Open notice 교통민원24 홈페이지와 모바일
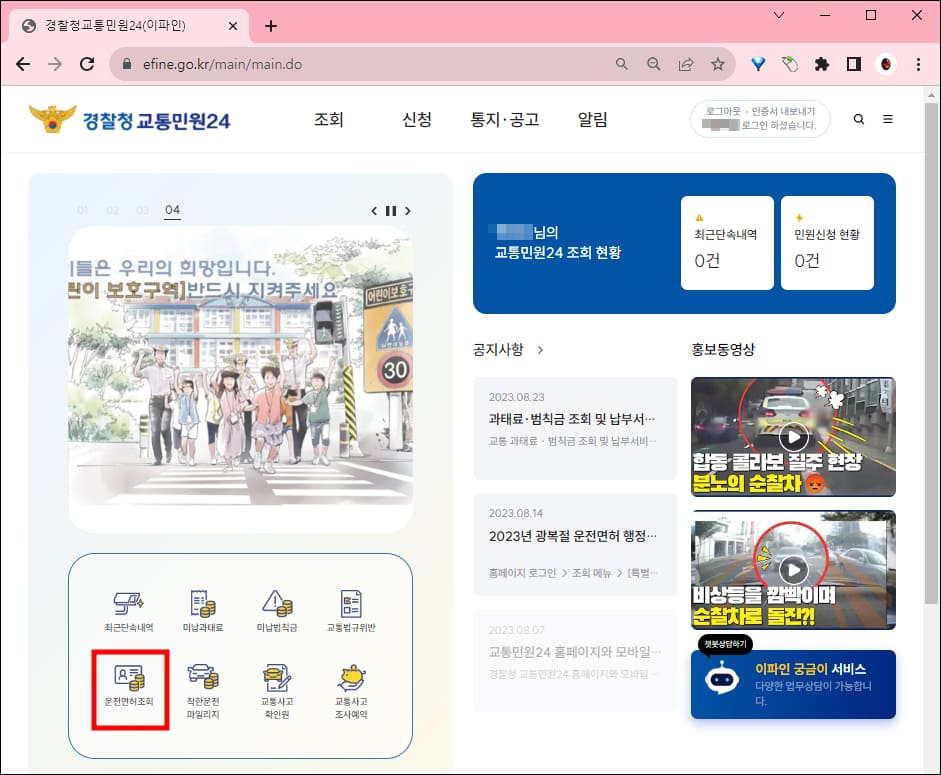The height and width of the screenshot is (775, 941). [576, 661]
